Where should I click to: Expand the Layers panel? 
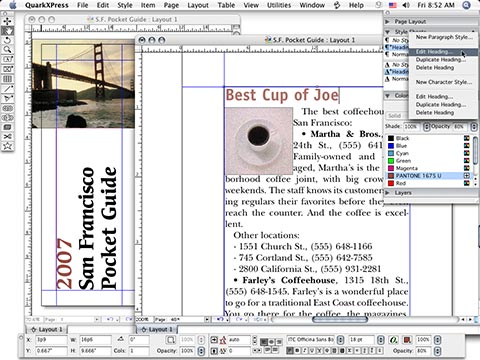pos(388,193)
